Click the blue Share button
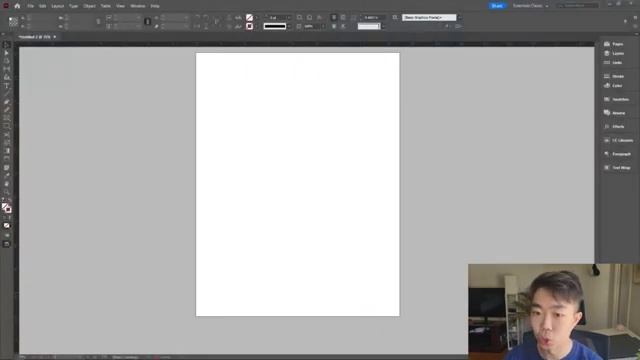 [x=497, y=6]
